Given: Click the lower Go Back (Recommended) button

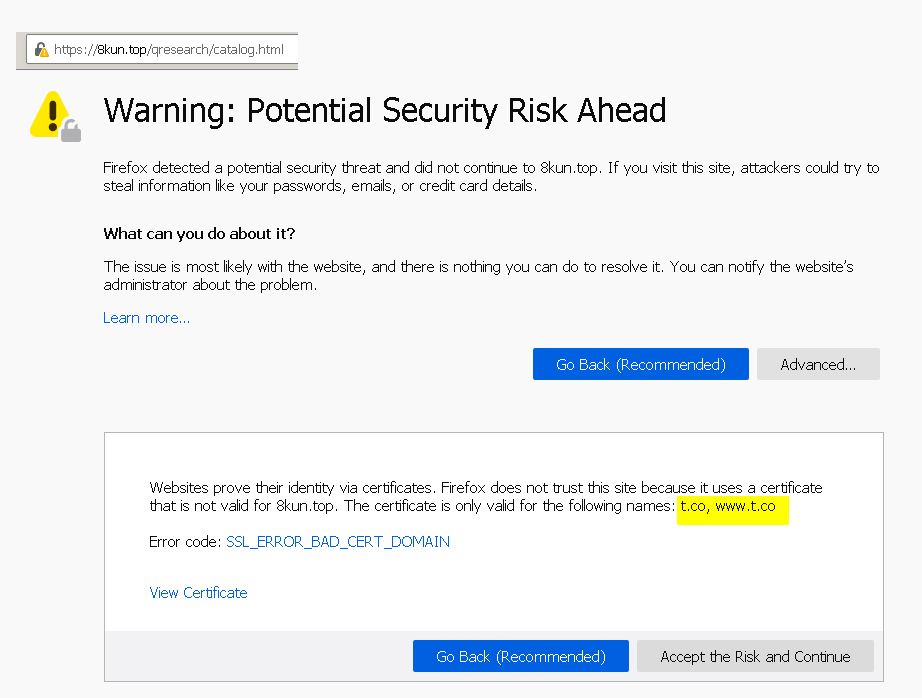Looking at the screenshot, I should [521, 656].
